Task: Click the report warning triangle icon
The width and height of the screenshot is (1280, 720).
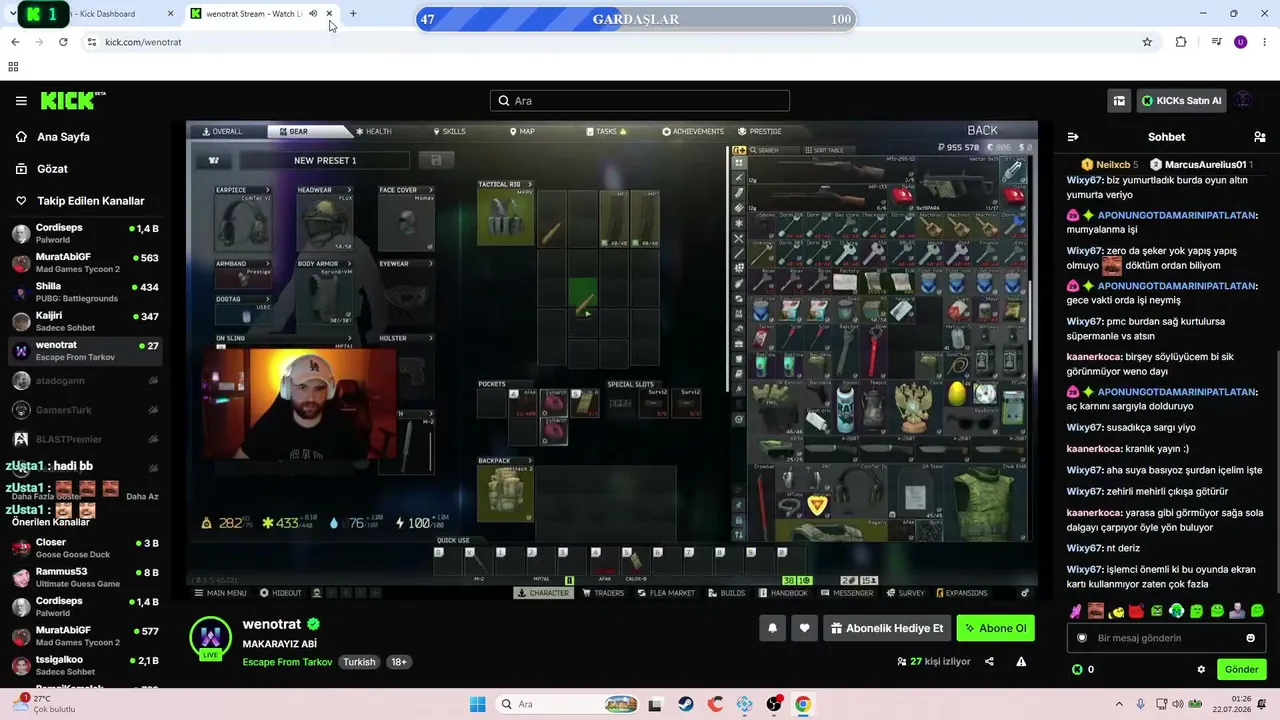Action: [1021, 661]
